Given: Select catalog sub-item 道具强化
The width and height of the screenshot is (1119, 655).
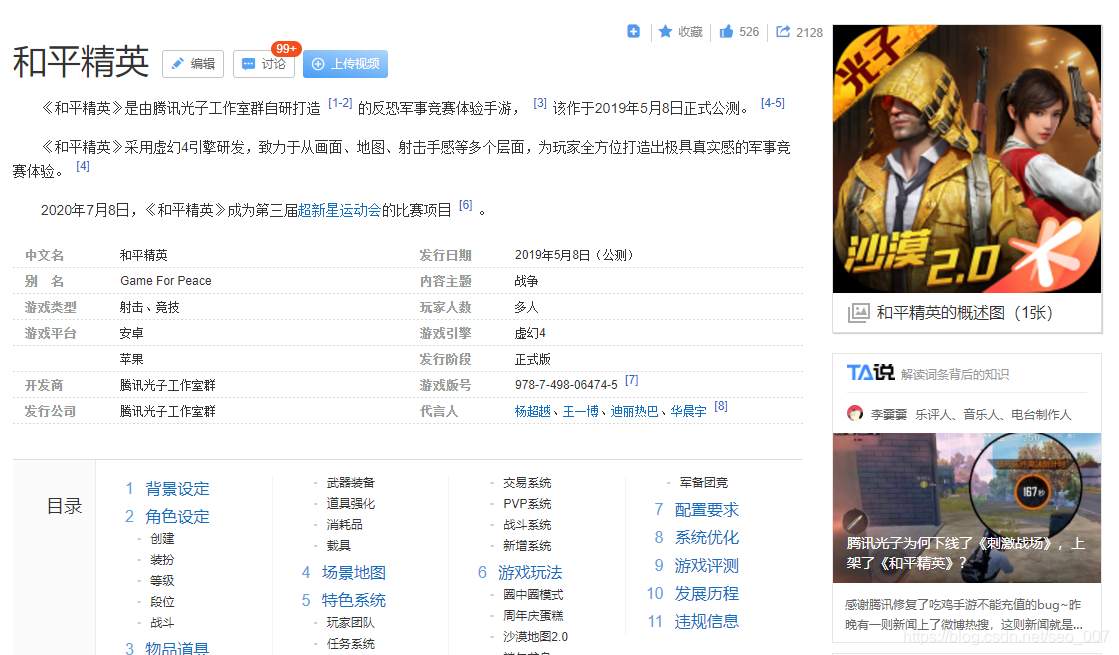Looking at the screenshot, I should pos(350,503).
